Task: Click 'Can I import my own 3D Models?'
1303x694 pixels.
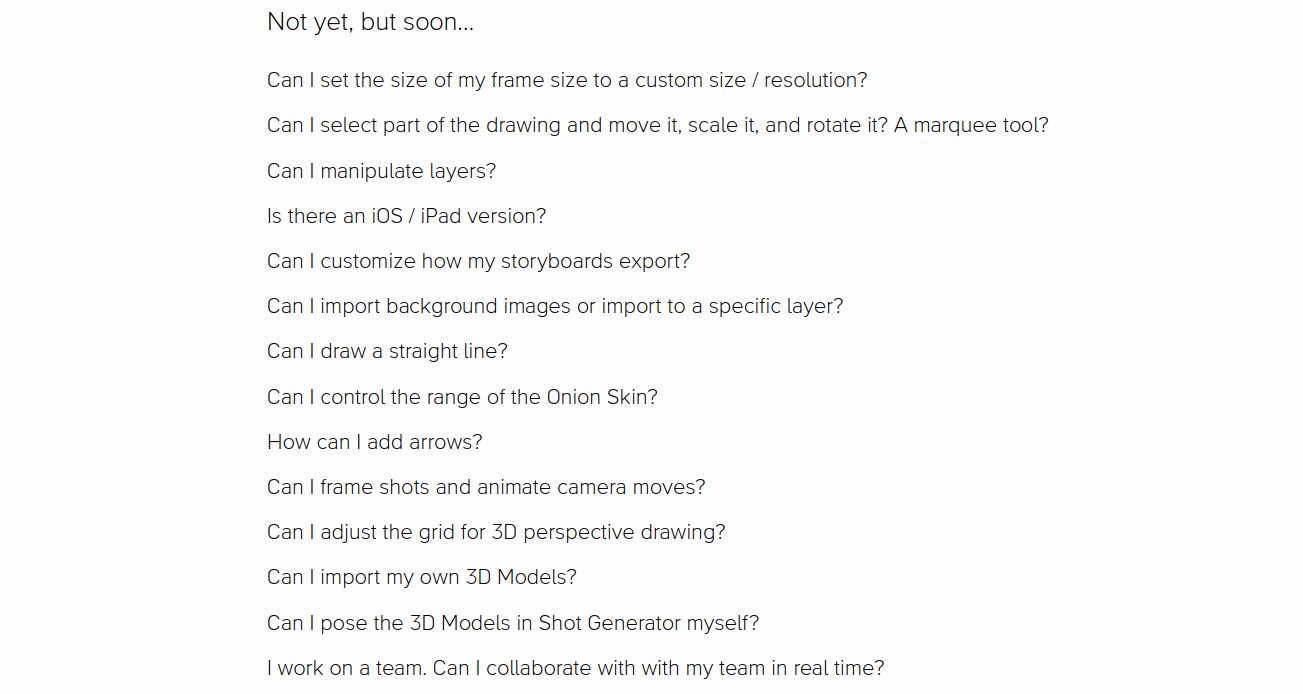Action: [x=422, y=577]
